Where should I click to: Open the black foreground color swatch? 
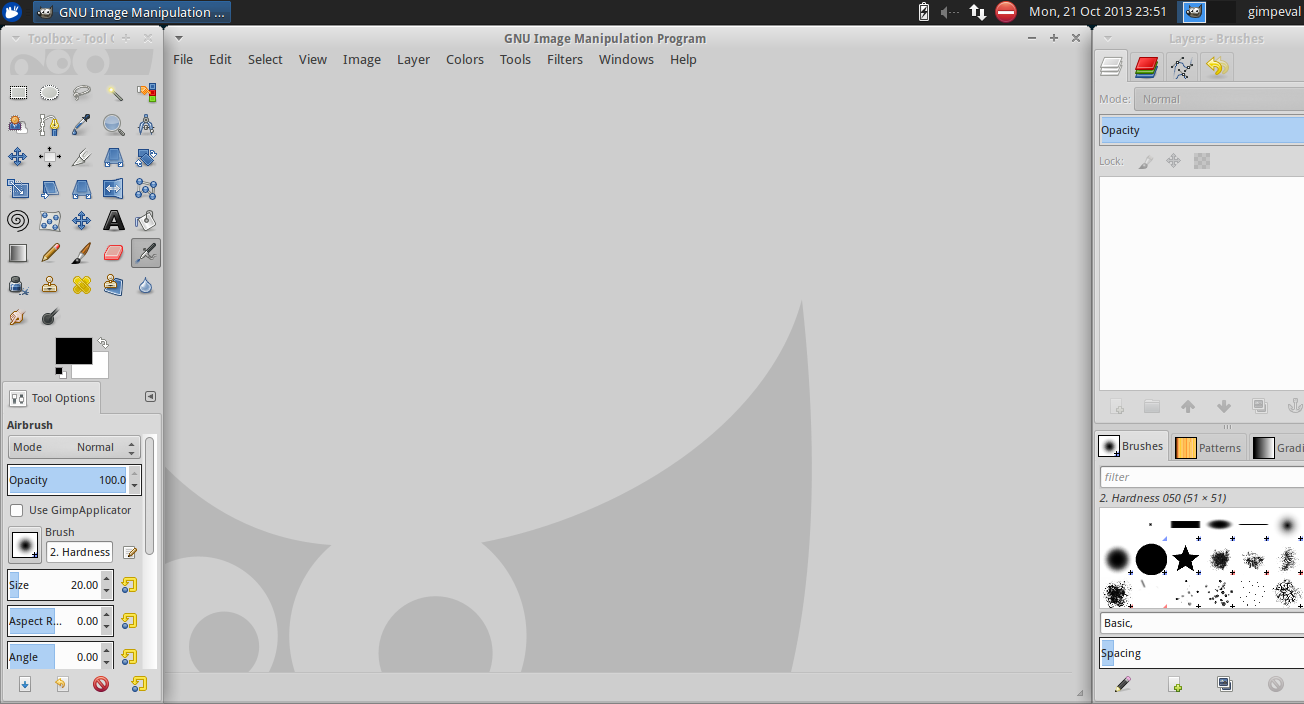(73, 351)
